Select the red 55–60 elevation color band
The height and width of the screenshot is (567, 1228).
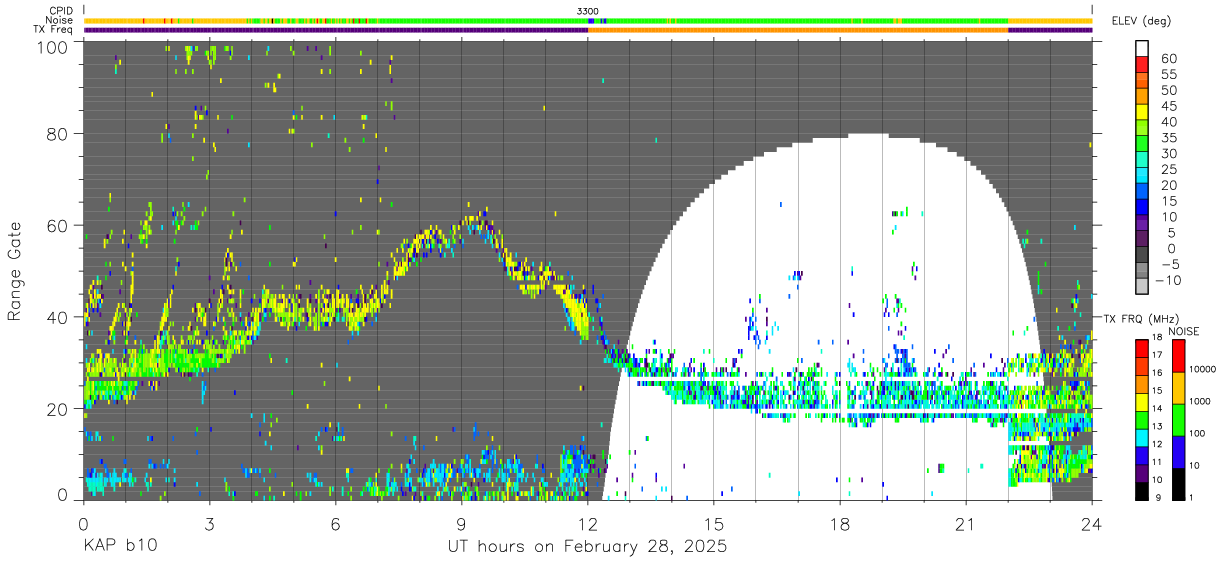(1142, 65)
